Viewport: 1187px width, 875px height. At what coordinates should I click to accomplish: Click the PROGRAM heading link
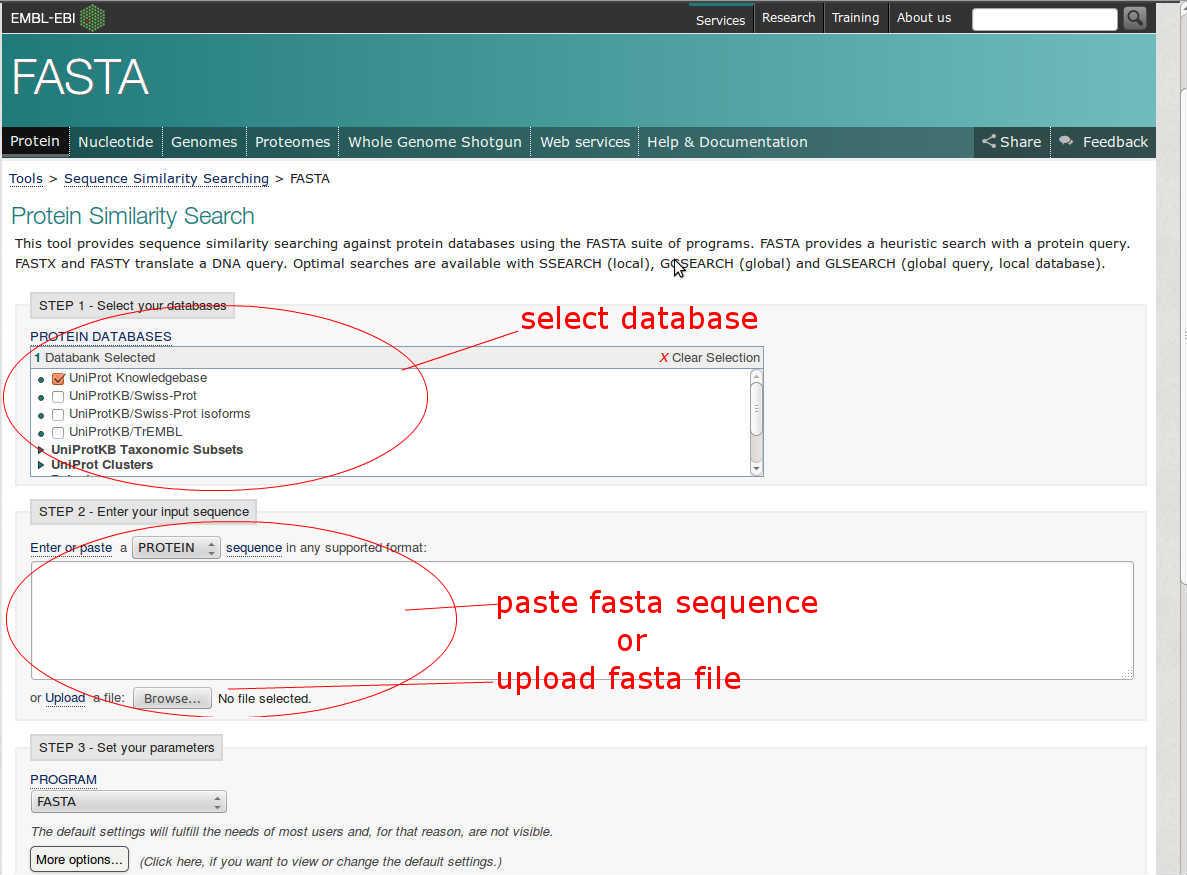point(64,780)
